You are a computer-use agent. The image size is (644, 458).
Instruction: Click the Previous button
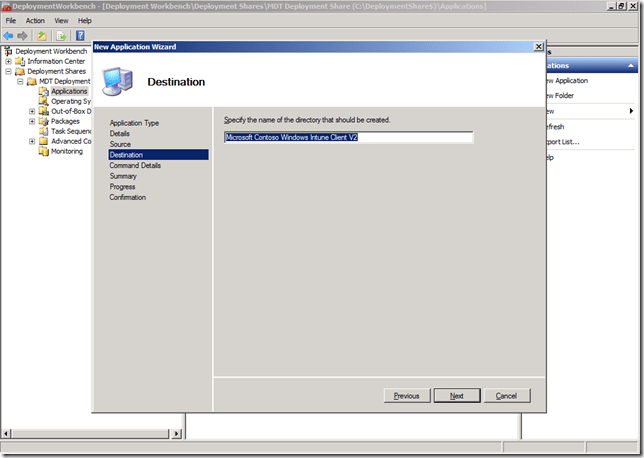click(x=407, y=396)
